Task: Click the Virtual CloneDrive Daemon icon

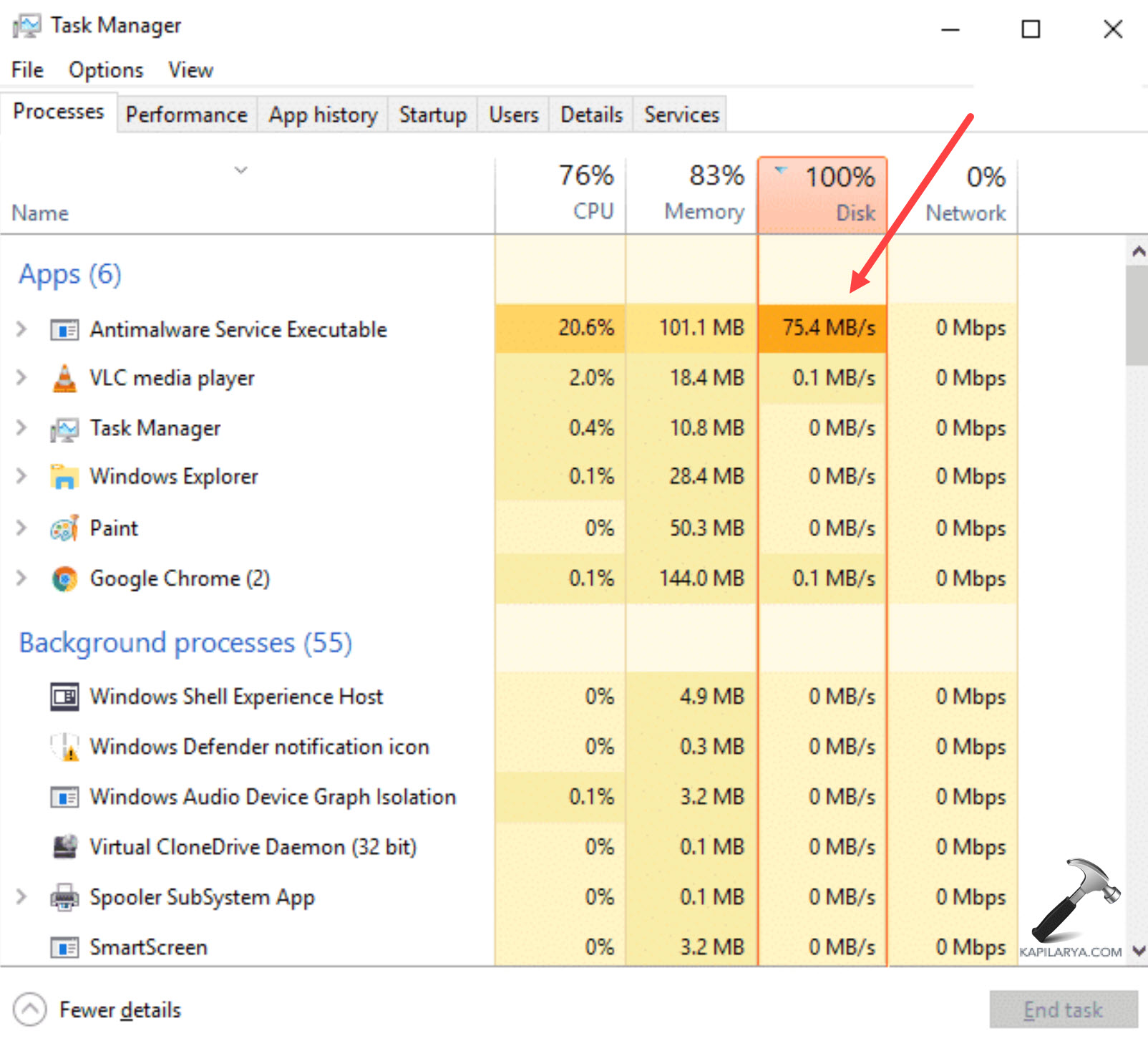Action: point(64,847)
